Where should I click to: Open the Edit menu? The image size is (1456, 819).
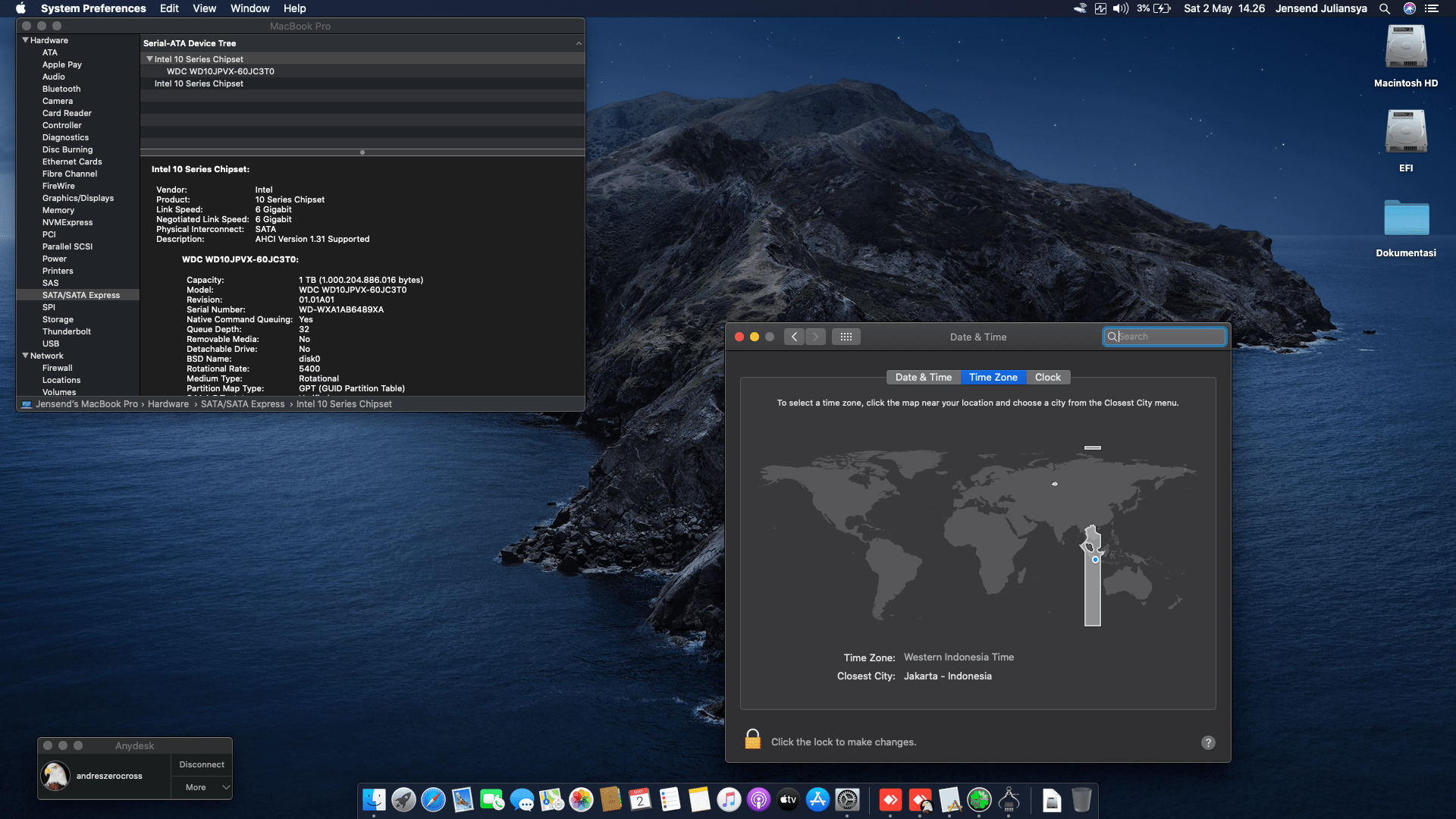[169, 8]
